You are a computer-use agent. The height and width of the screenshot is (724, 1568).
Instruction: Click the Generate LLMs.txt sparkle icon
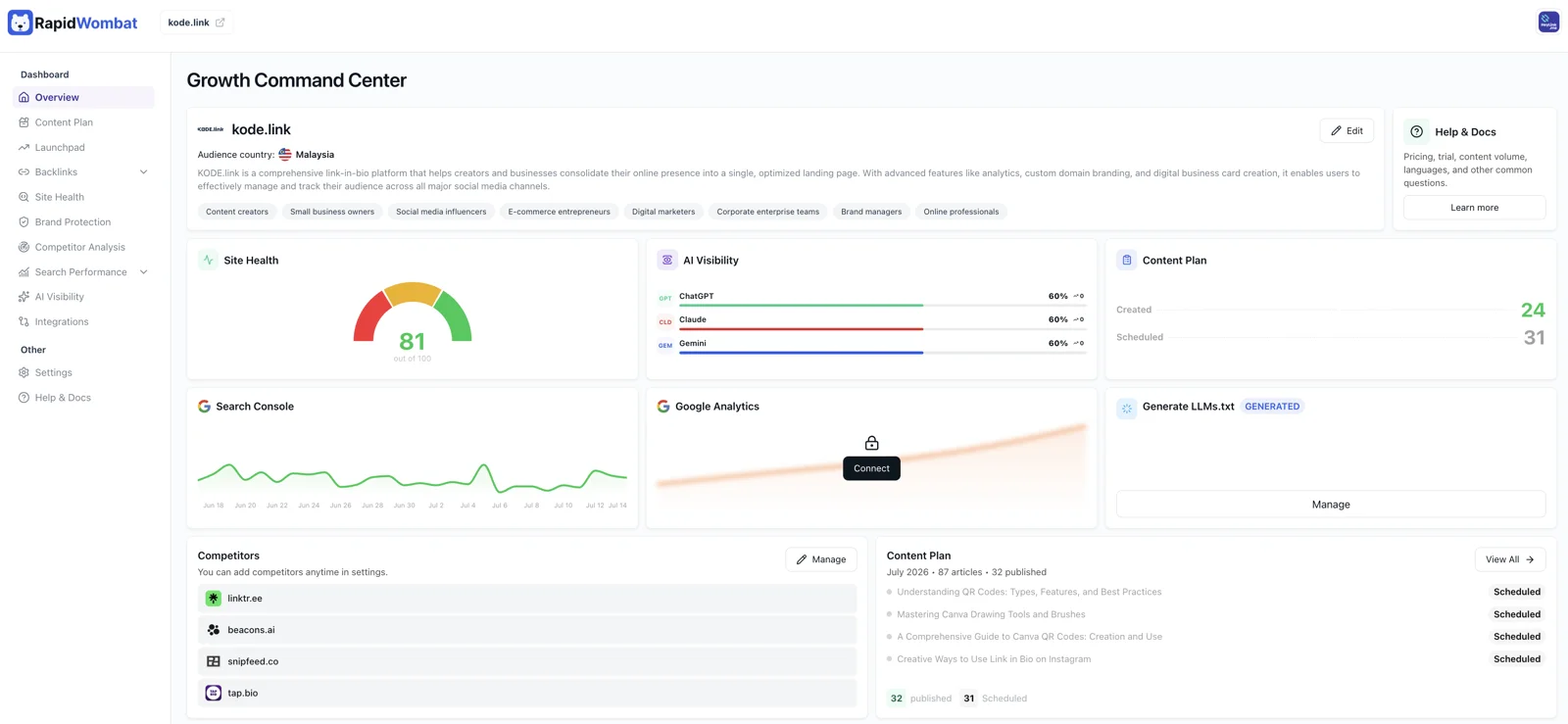tap(1127, 408)
